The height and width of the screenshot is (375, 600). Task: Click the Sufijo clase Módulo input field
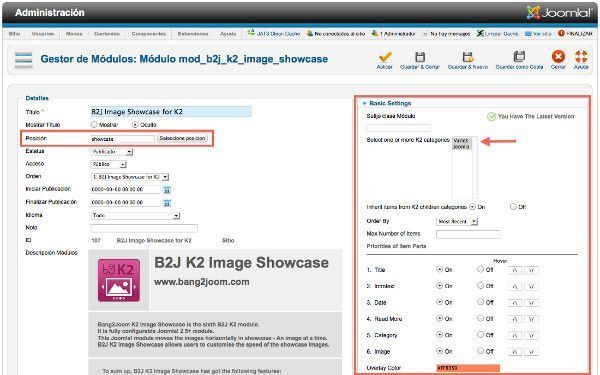pyautogui.click(x=398, y=128)
